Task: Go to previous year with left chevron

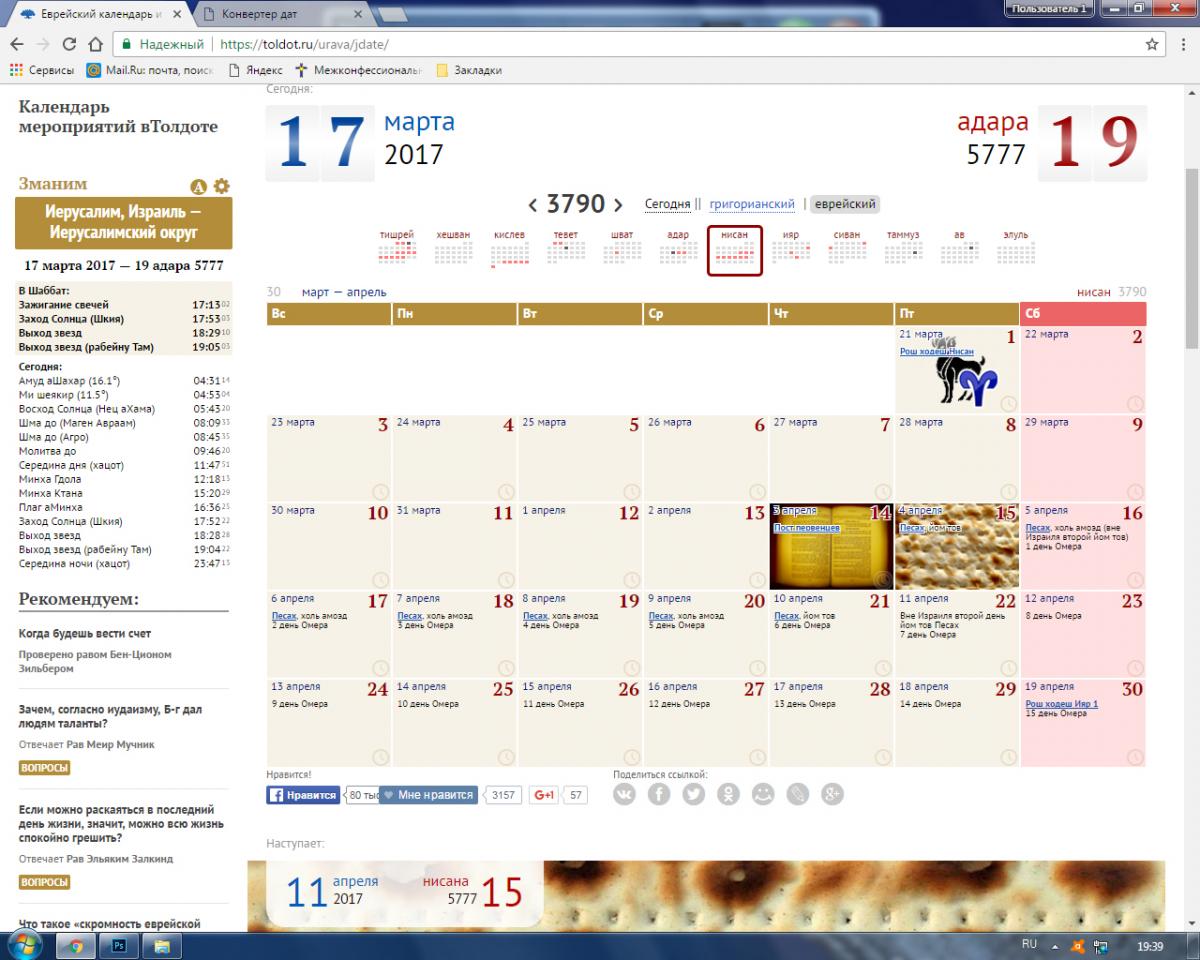Action: tap(533, 205)
